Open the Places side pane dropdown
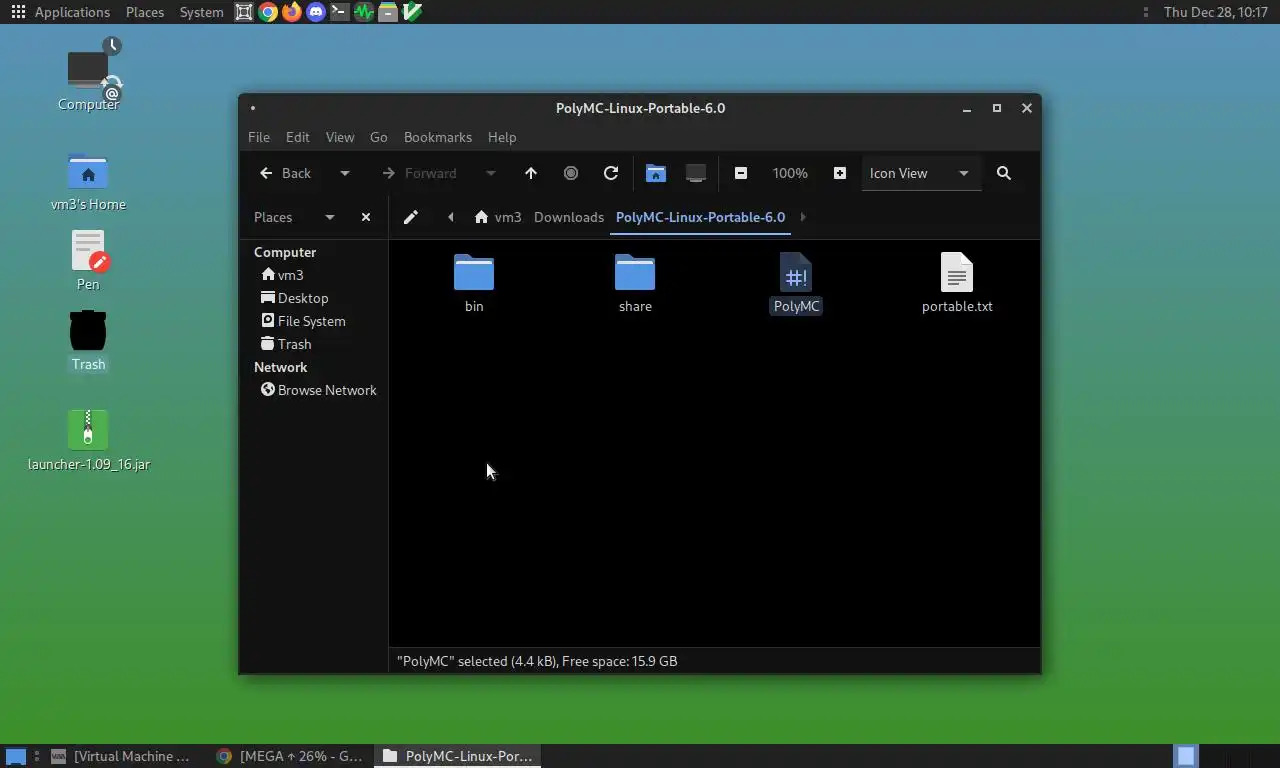 click(x=329, y=217)
